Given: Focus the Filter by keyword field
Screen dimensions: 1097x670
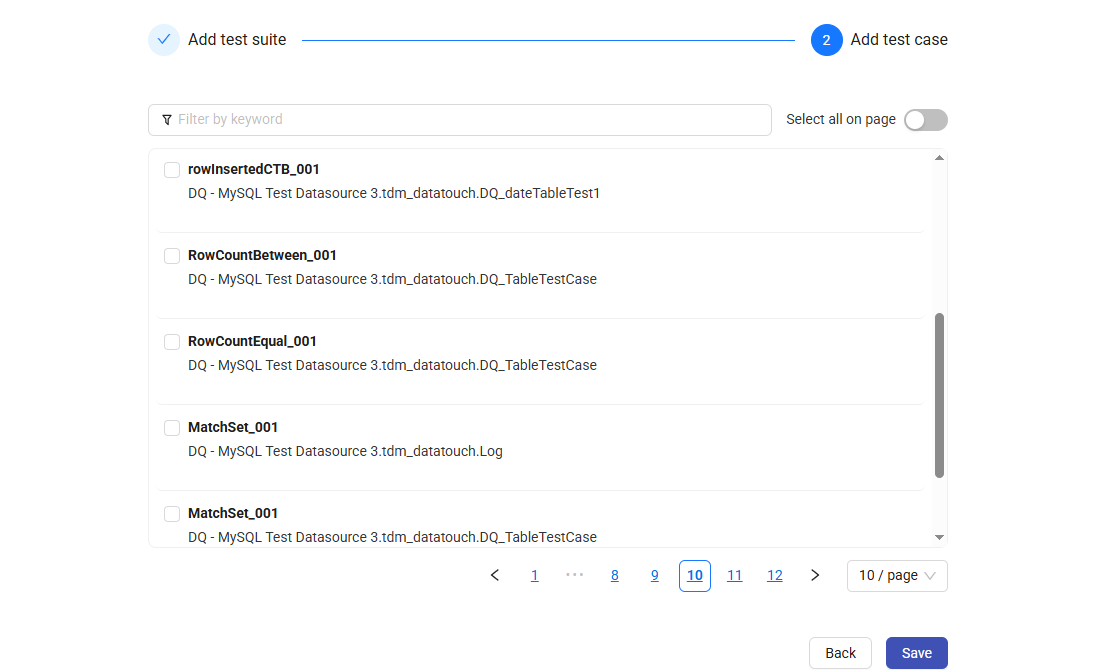Looking at the screenshot, I should 470,120.
